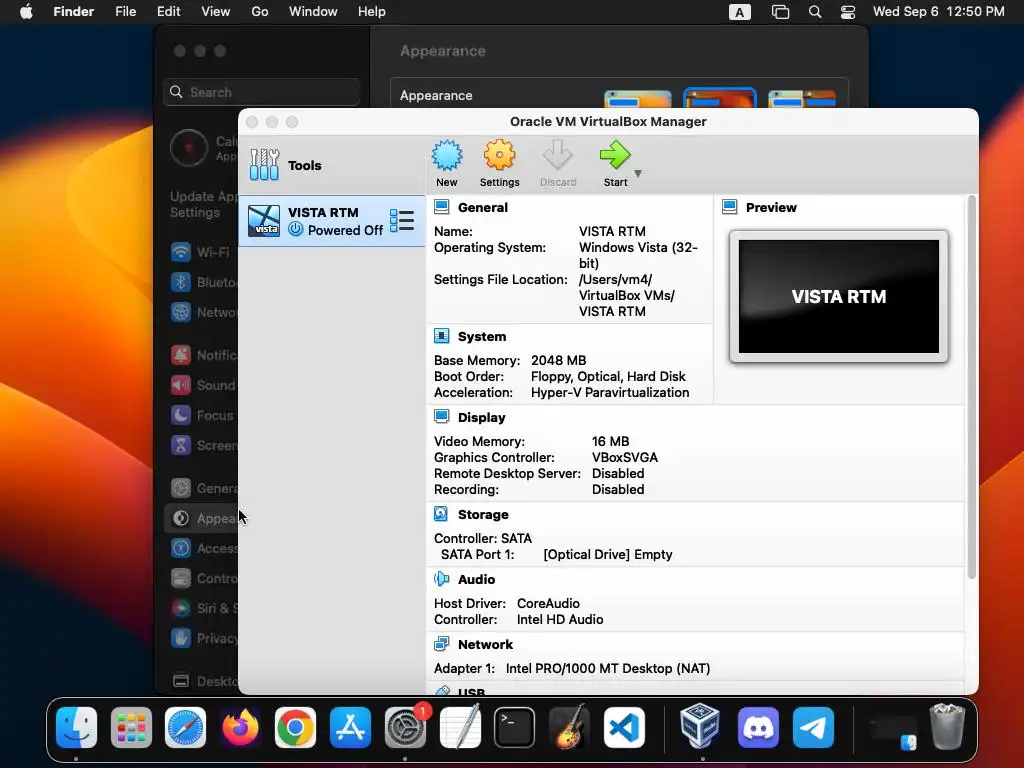Click the input source A icon in menu bar
This screenshot has width=1024, height=768.
[739, 12]
